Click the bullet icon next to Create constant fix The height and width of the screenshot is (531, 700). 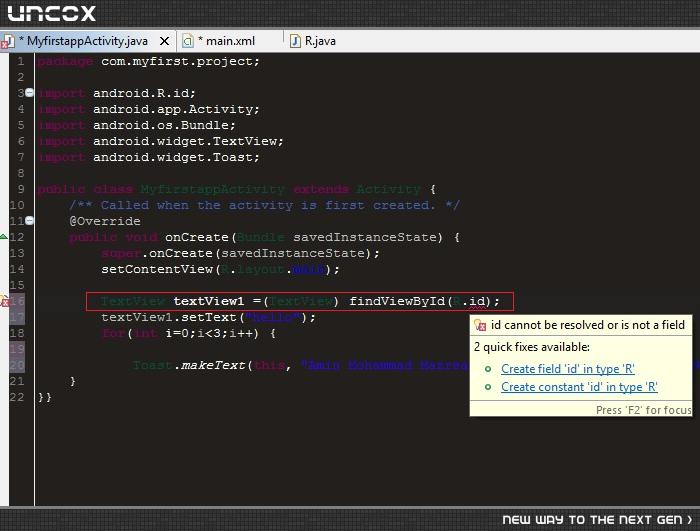[x=488, y=387]
